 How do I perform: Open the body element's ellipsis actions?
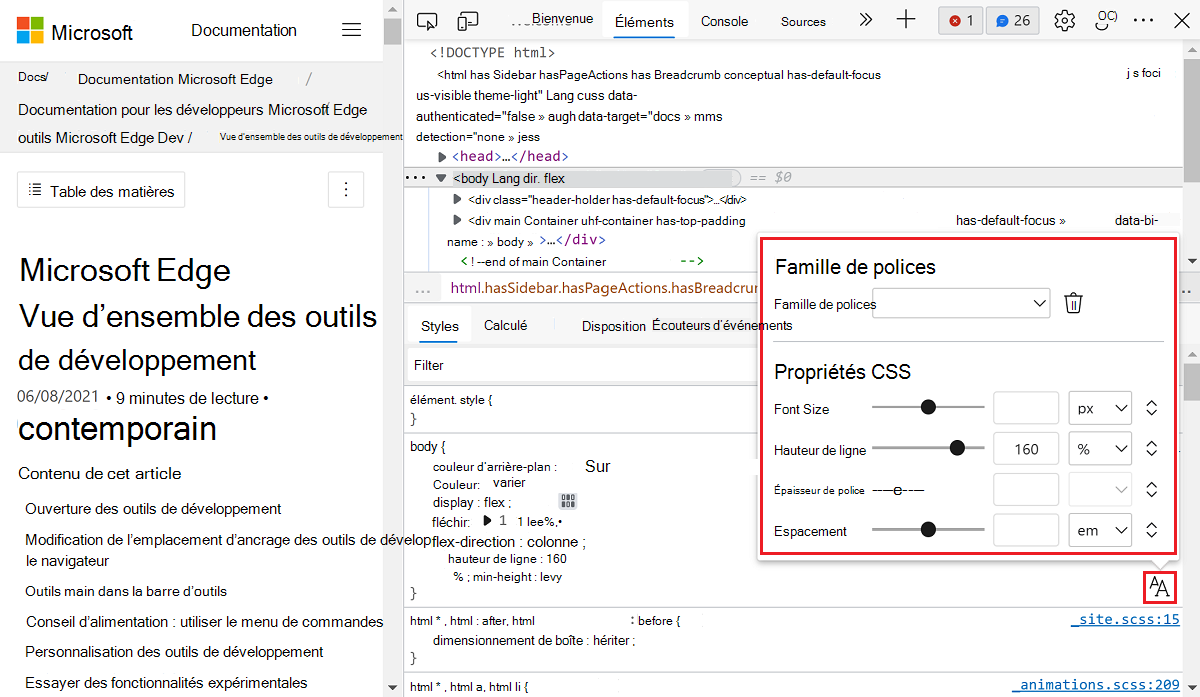[415, 178]
